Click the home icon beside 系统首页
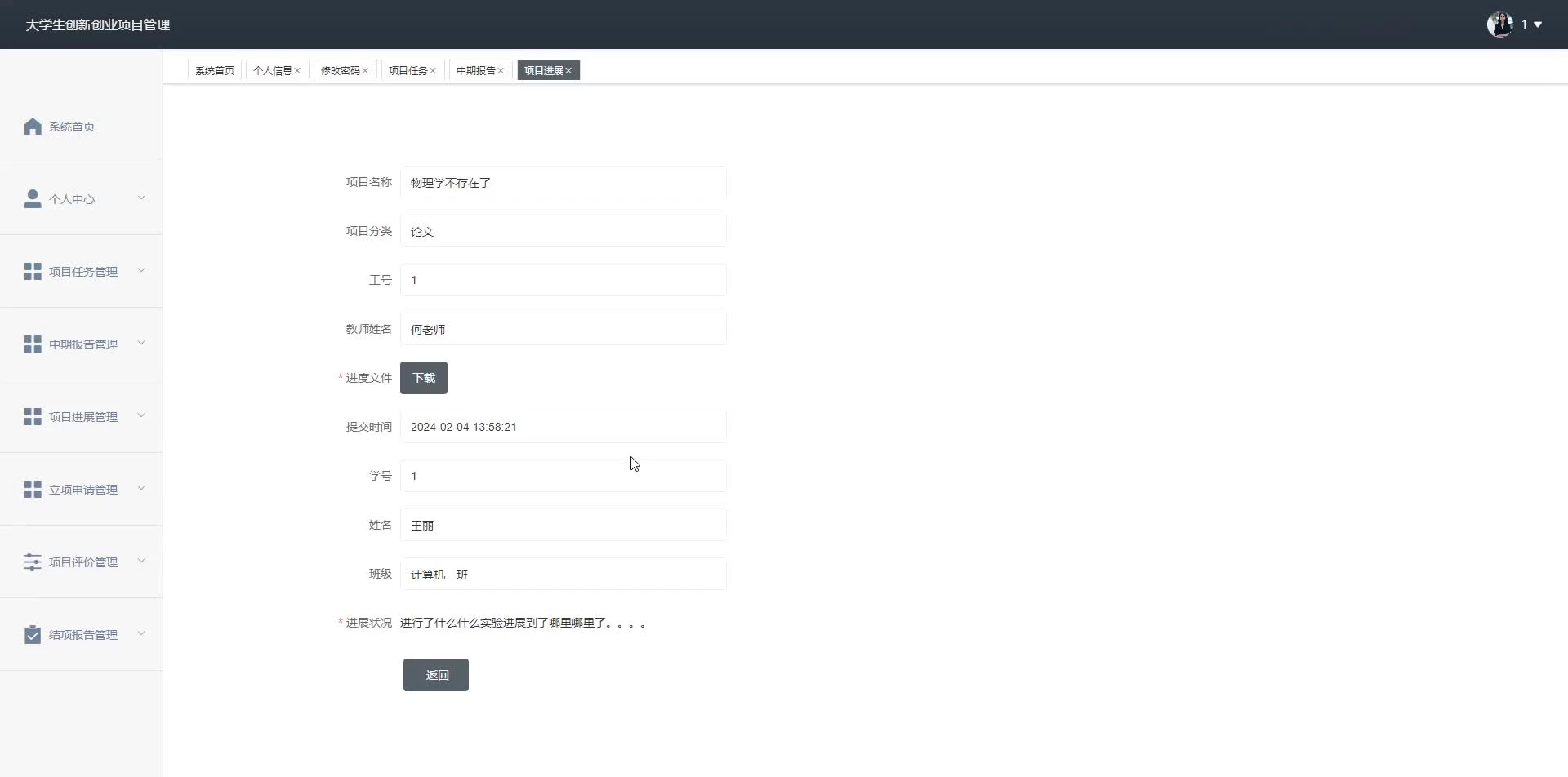Image resolution: width=1568 pixels, height=777 pixels. tap(33, 127)
